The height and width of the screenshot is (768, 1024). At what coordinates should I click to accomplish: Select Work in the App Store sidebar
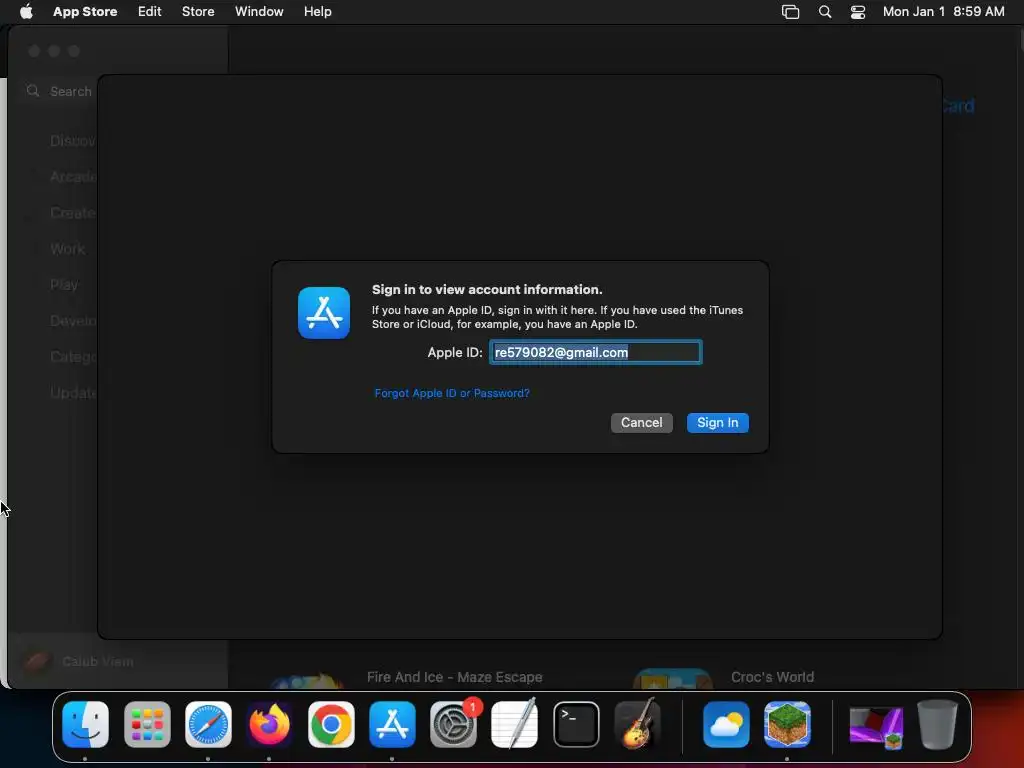pos(67,249)
